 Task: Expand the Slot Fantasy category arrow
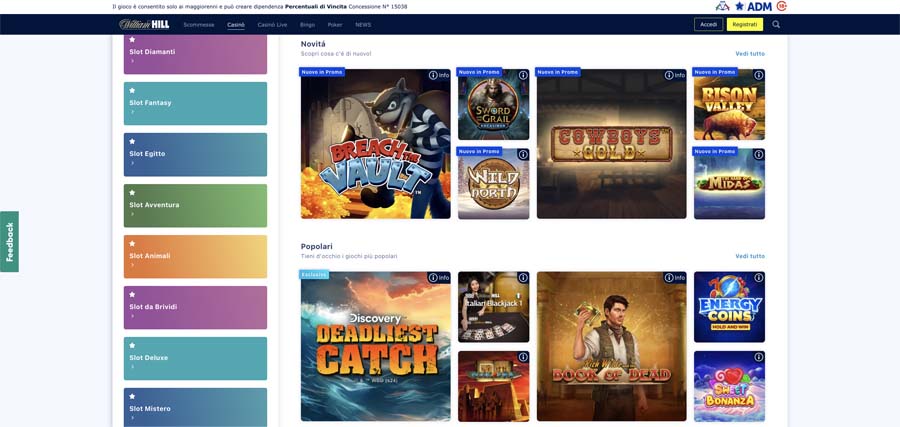[133, 112]
